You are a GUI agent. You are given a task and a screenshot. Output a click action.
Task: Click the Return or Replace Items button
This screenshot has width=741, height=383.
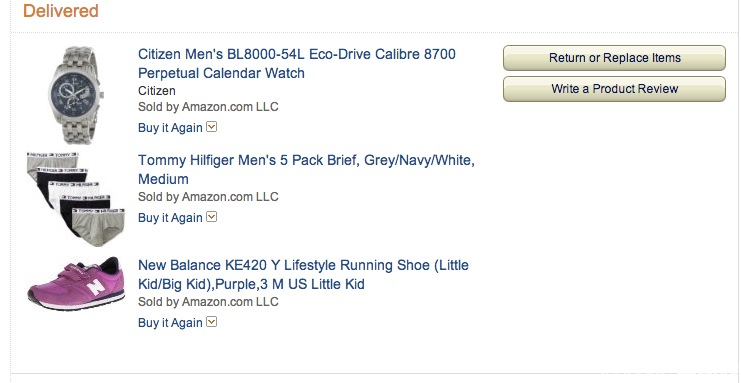[614, 58]
